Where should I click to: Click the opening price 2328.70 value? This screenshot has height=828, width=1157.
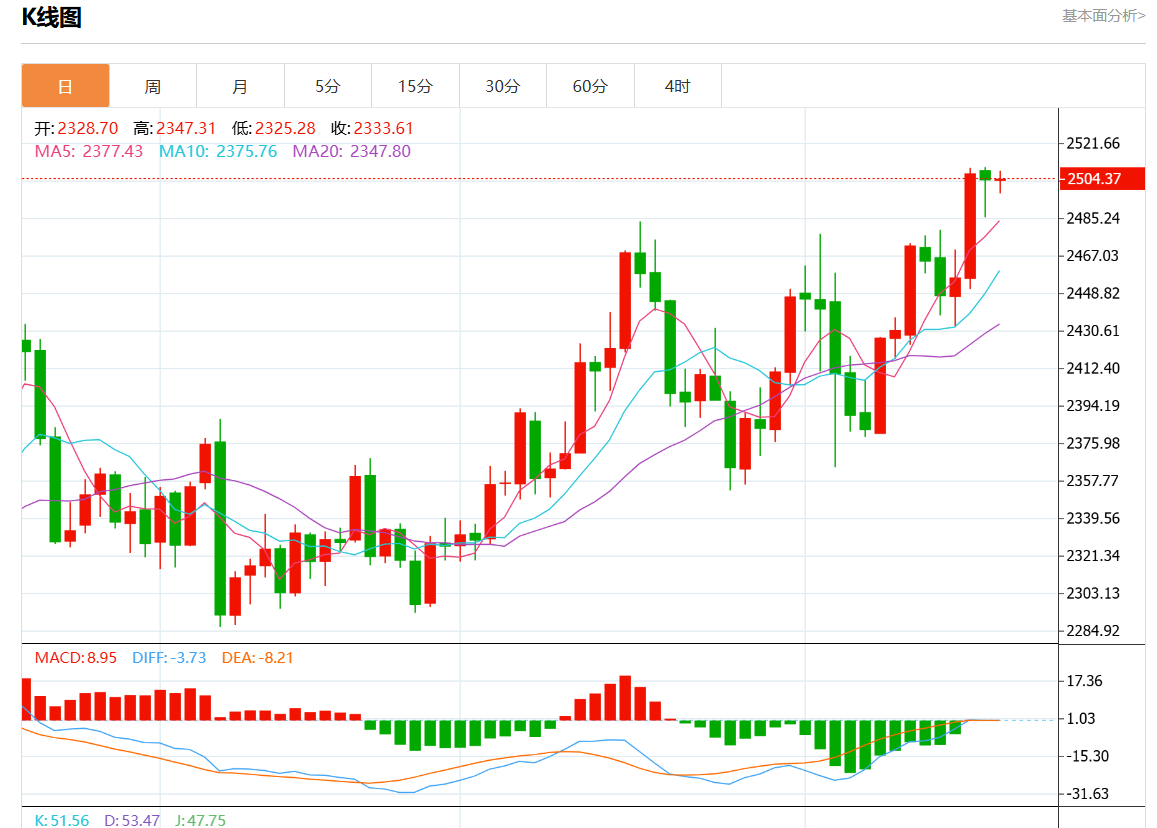pyautogui.click(x=88, y=128)
